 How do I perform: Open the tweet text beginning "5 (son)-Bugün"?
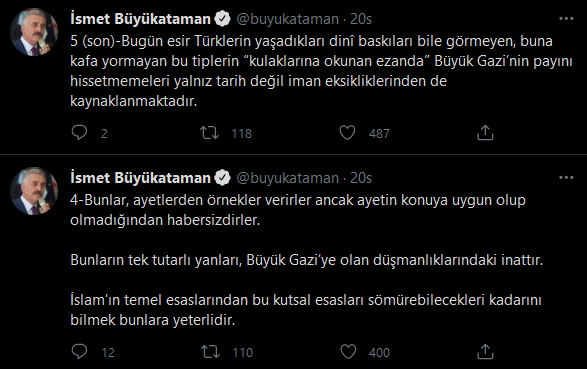click(x=321, y=71)
